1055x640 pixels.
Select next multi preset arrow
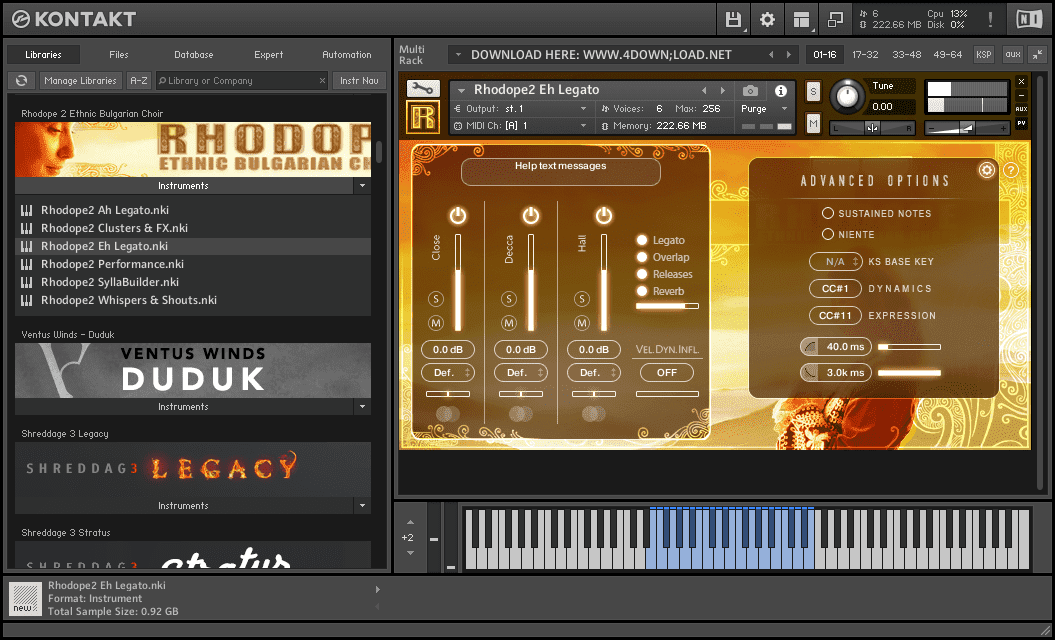click(x=789, y=55)
